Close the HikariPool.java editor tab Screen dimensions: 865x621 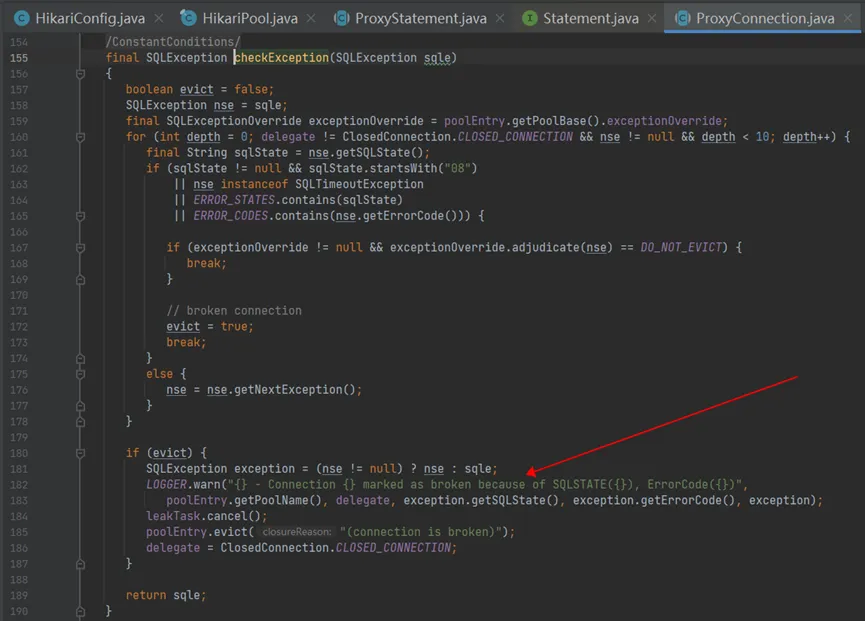(310, 19)
